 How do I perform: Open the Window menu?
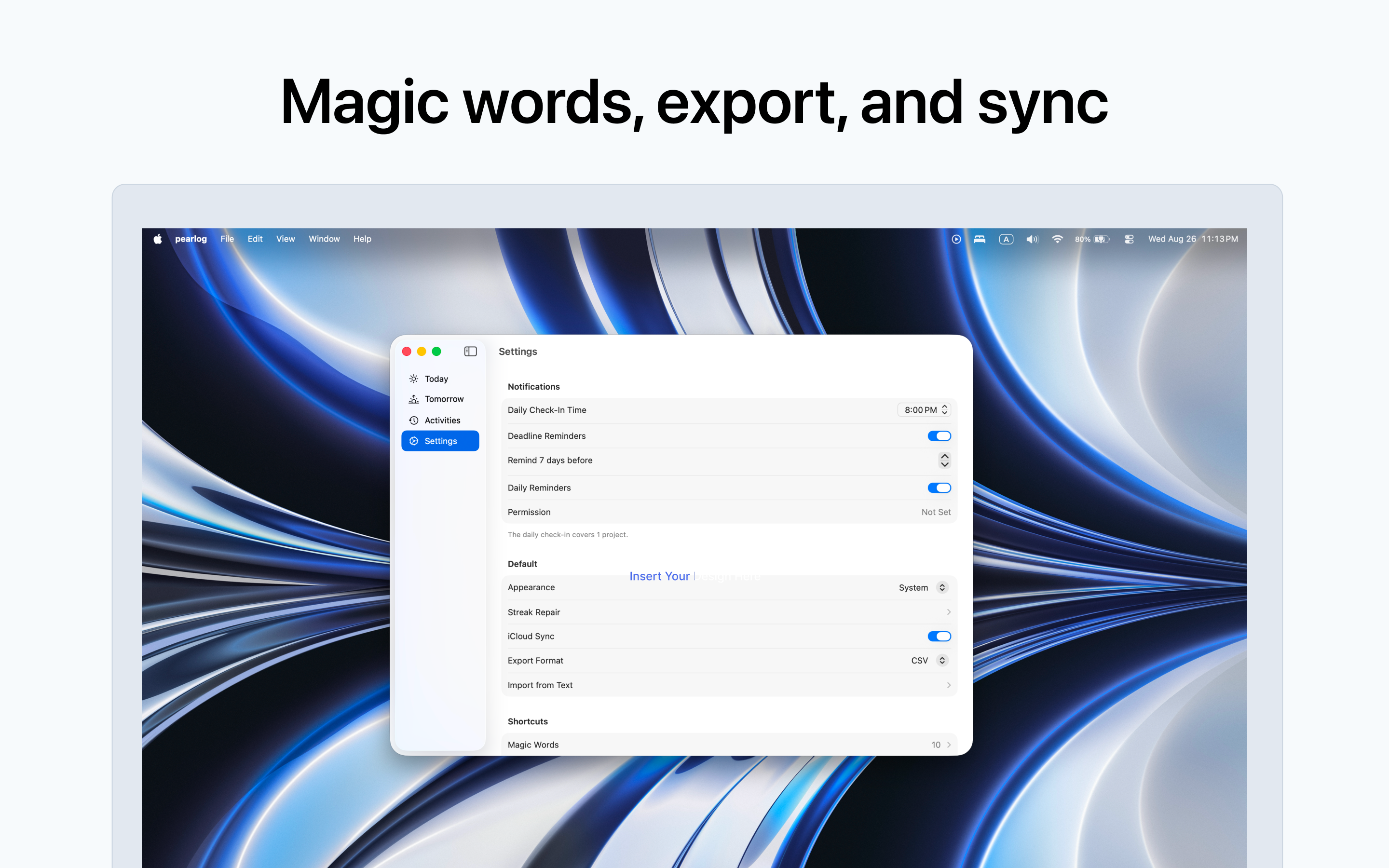coord(324,239)
